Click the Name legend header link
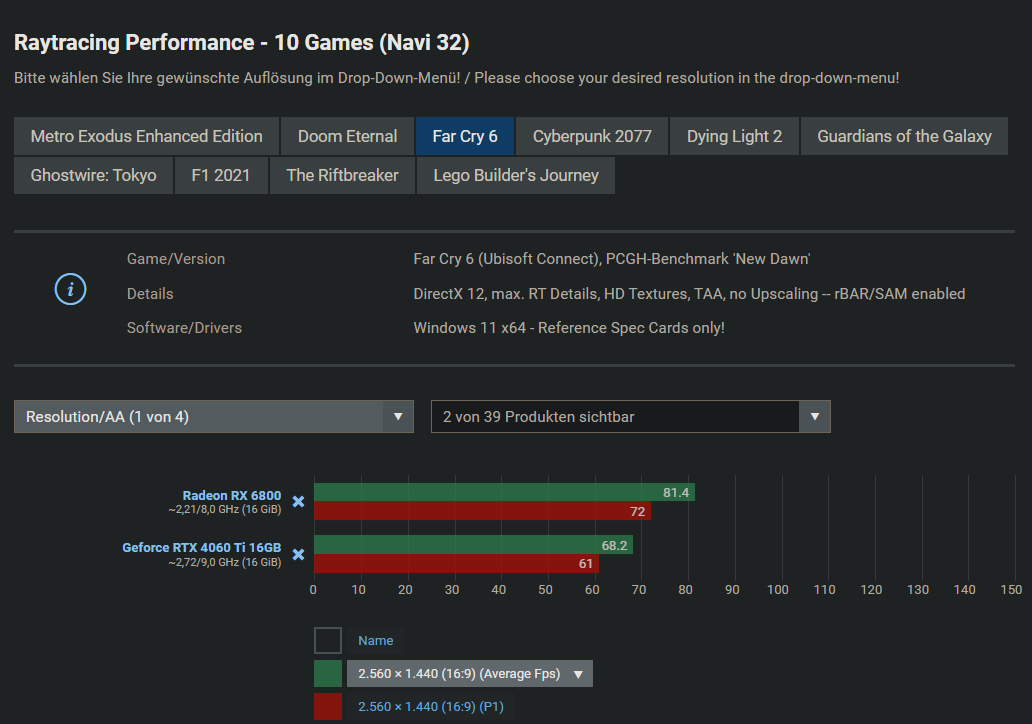The height and width of the screenshot is (724, 1032). [376, 640]
